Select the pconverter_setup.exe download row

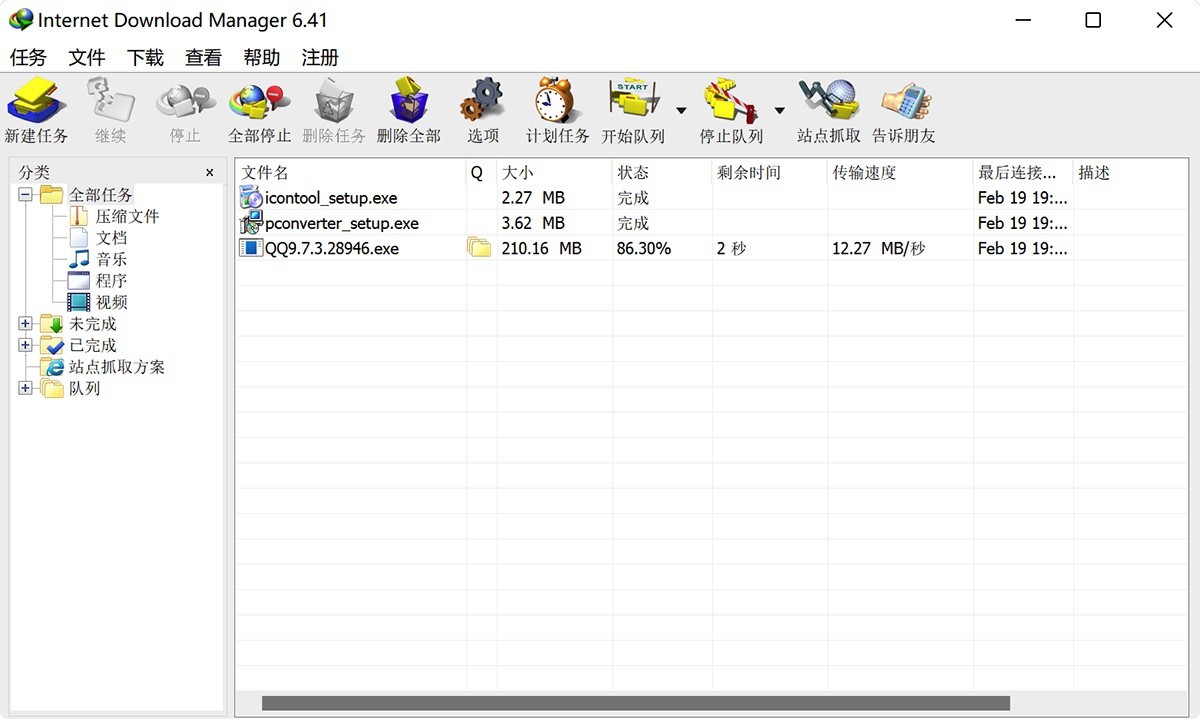(x=712, y=223)
